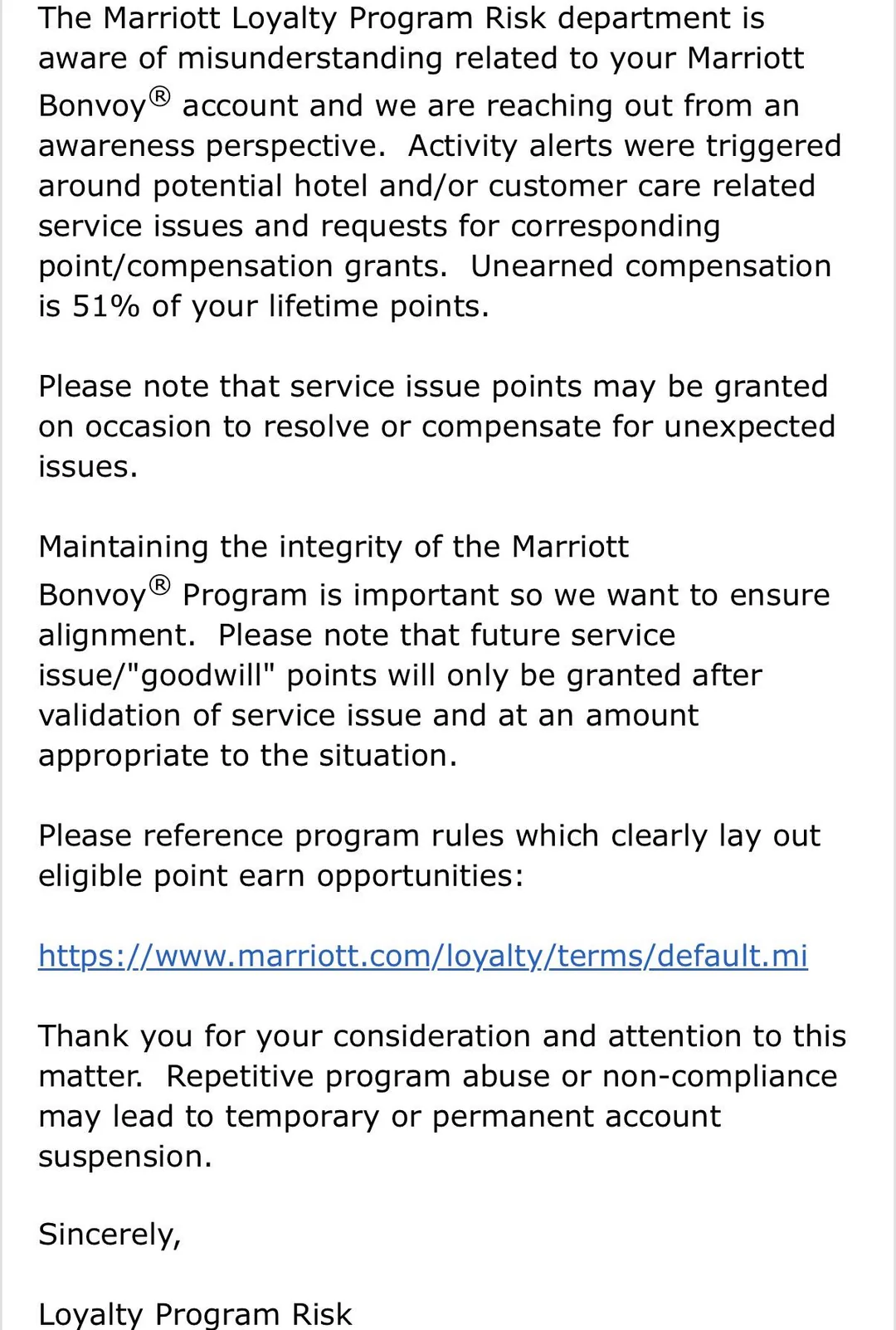Viewport: 896px width, 1330px height.
Task: Click 'Maintaining the integrity of the Marriott' line
Action: 334,548
